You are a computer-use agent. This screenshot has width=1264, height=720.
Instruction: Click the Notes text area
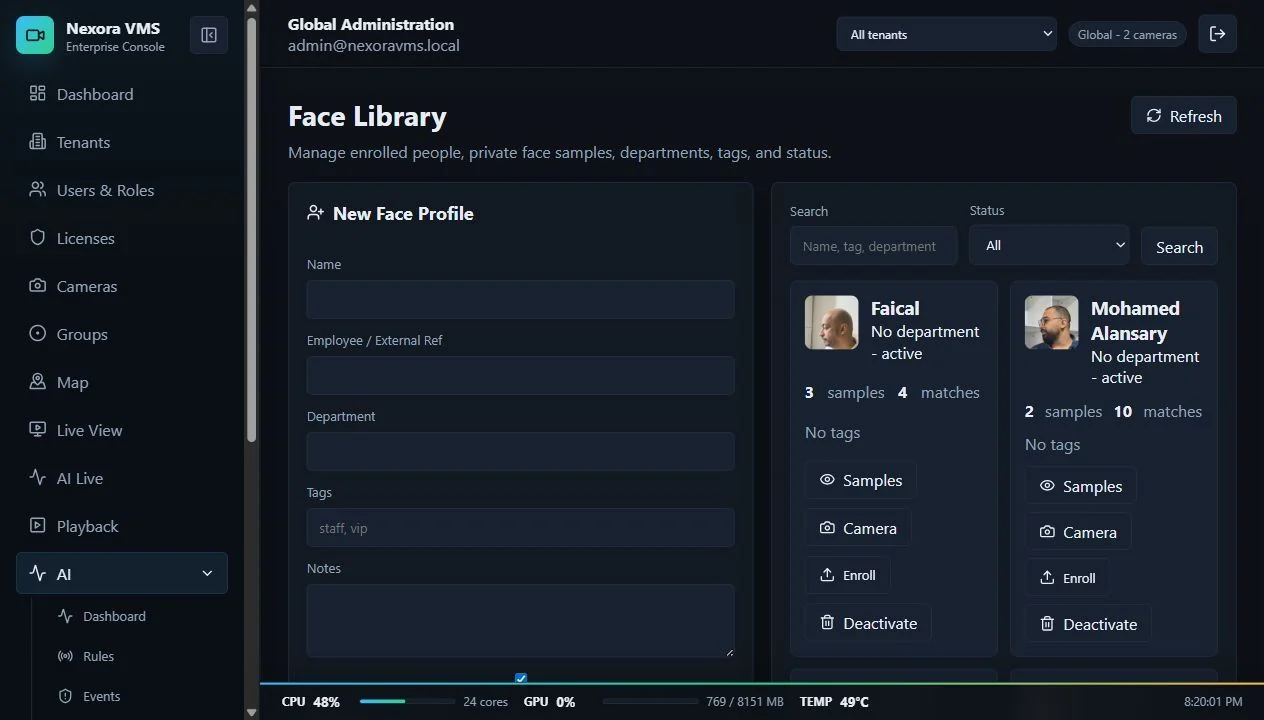tap(520, 621)
